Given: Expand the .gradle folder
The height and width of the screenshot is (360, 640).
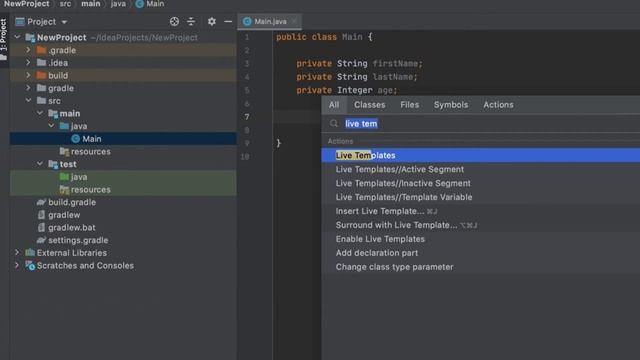Looking at the screenshot, I should point(28,50).
